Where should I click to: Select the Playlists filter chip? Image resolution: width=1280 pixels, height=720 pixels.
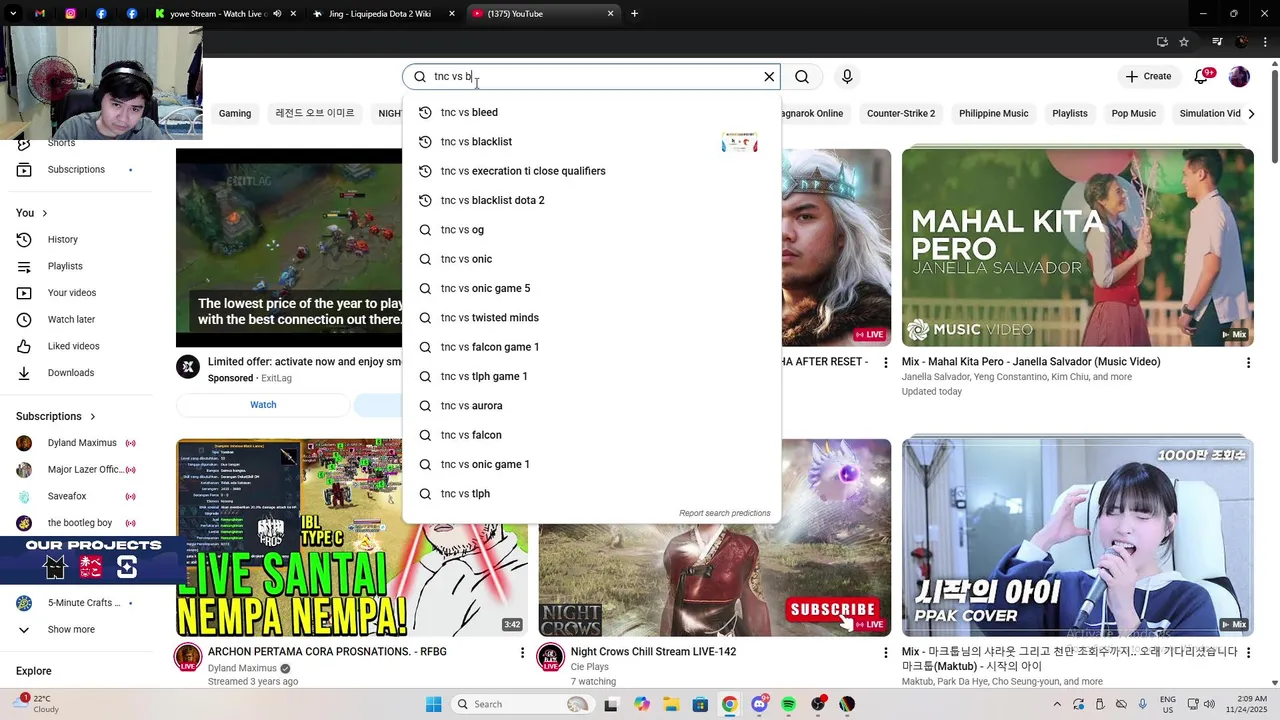[x=1070, y=114]
